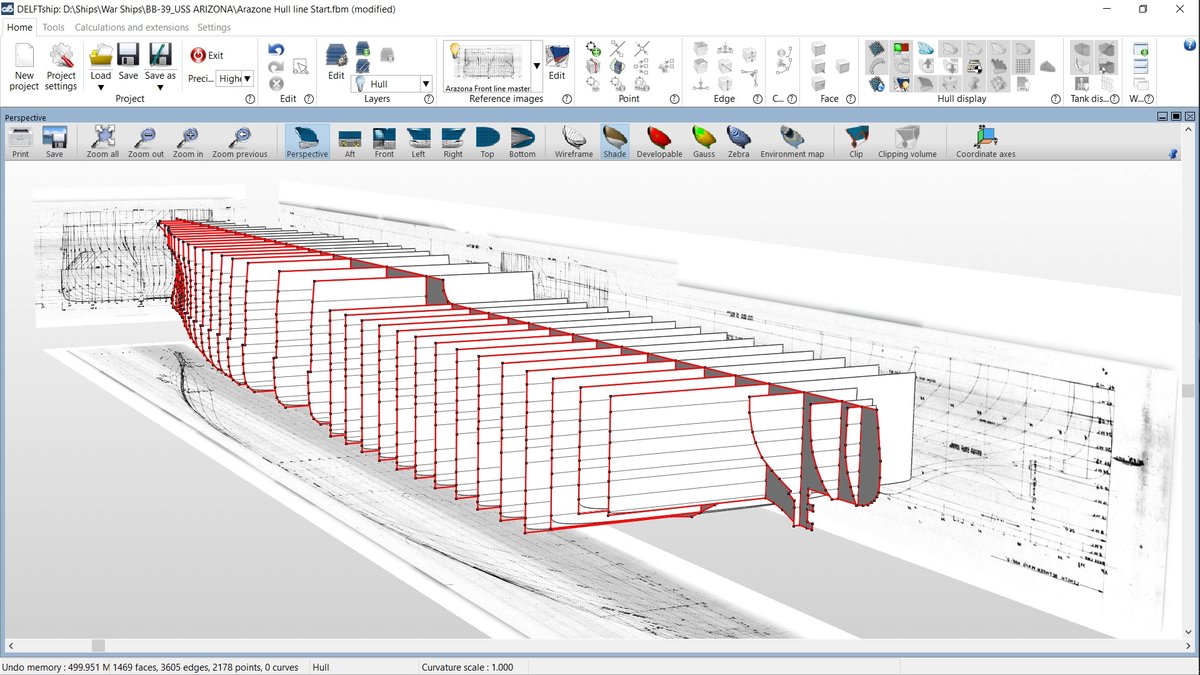This screenshot has height=675, width=1200.
Task: Open the Tools ribbon tab
Action: [x=54, y=28]
